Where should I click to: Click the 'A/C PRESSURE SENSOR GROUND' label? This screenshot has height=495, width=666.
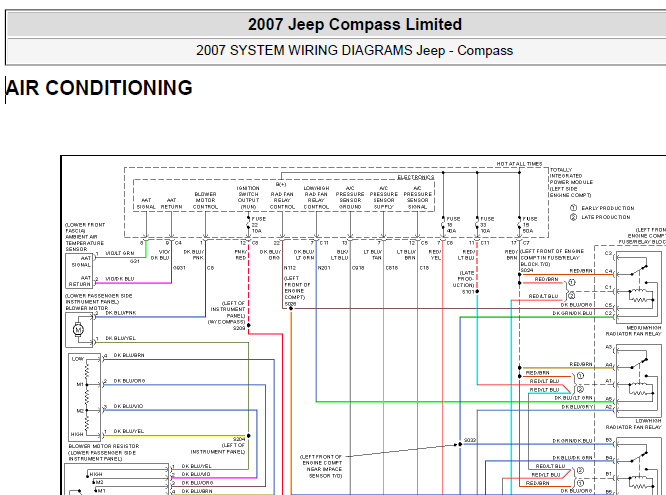point(350,197)
